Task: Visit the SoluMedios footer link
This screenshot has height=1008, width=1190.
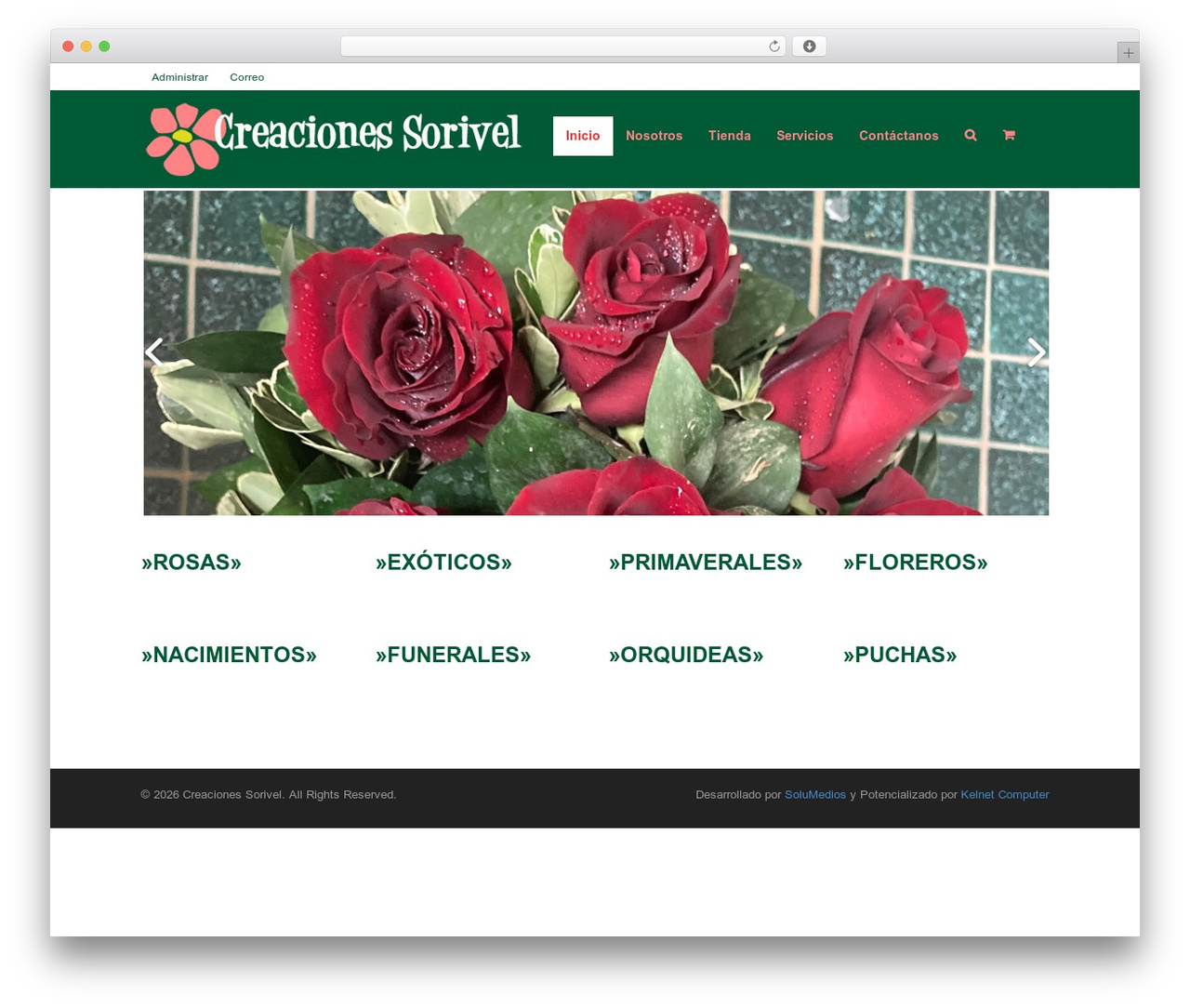Action: pos(815,795)
